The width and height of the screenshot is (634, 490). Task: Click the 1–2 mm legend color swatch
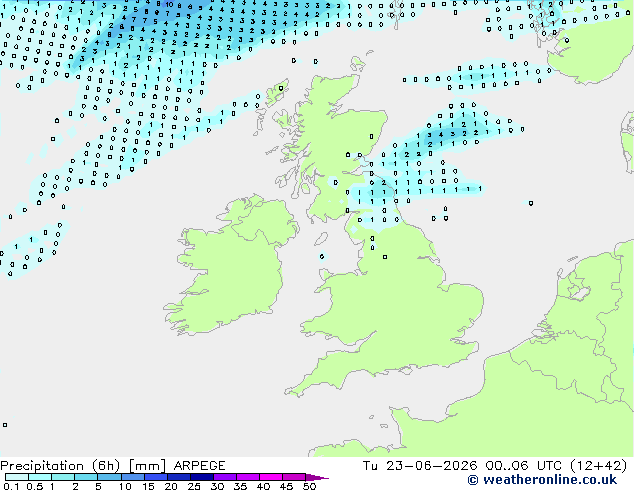coord(63,477)
